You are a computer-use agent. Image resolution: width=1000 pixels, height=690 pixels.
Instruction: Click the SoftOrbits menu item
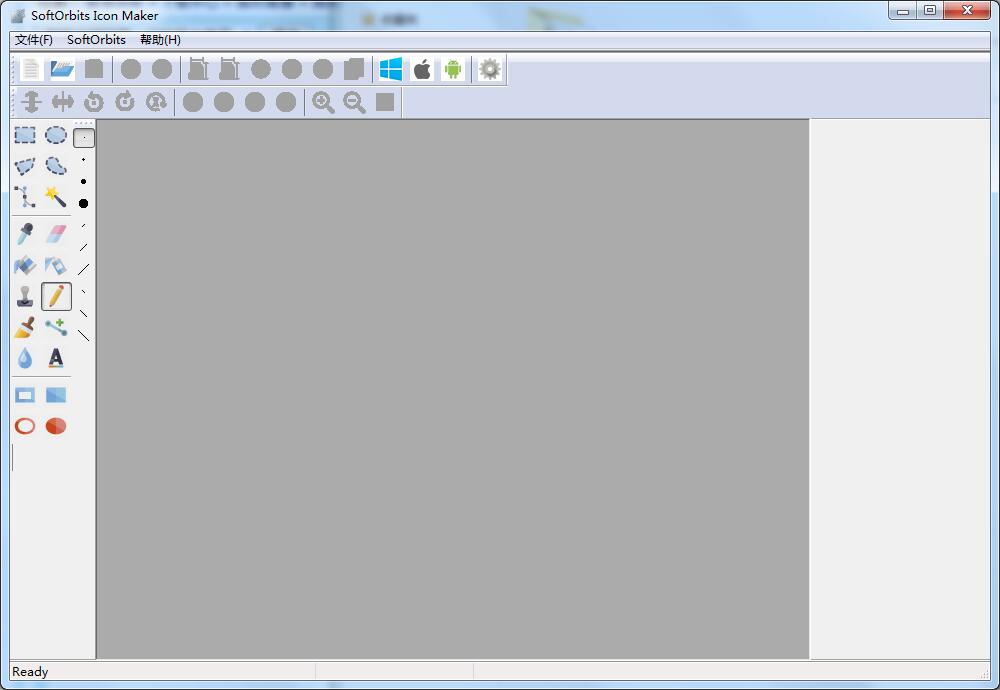[x=96, y=39]
